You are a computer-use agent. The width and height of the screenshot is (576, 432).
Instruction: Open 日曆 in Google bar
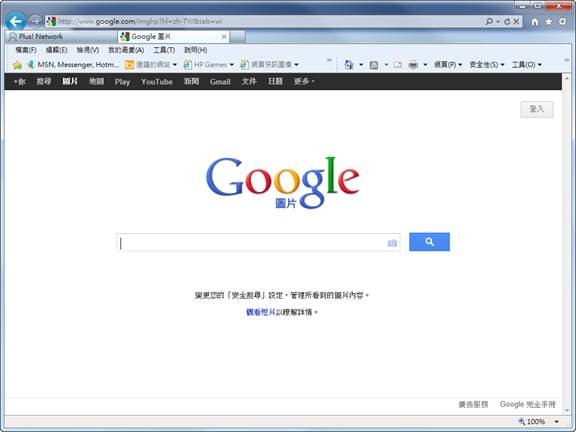(275, 82)
